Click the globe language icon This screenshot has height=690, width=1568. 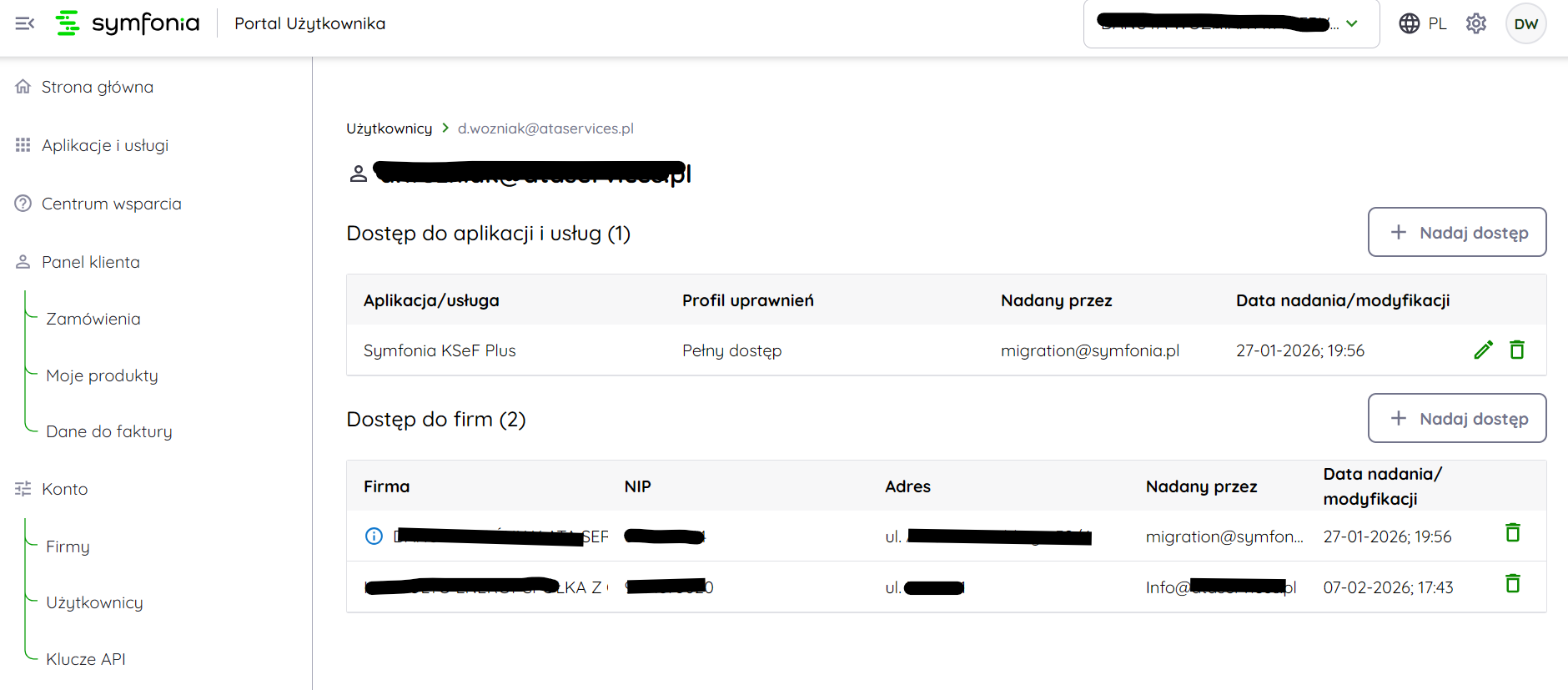tap(1410, 23)
